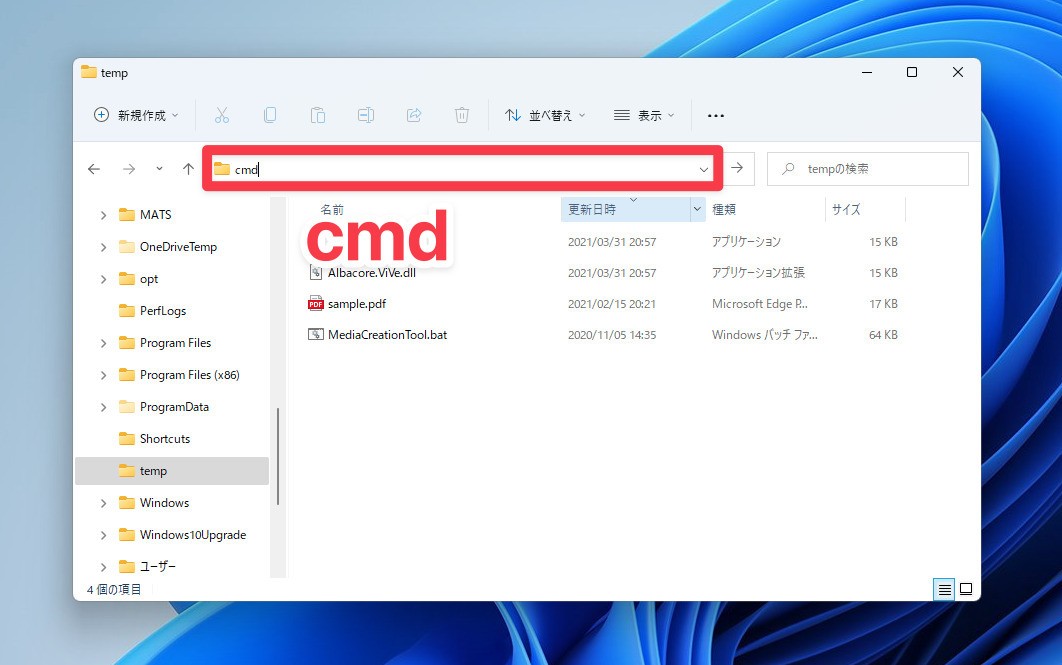The width and height of the screenshot is (1062, 665).
Task: Select the sample.pdf file name
Action: coord(357,304)
